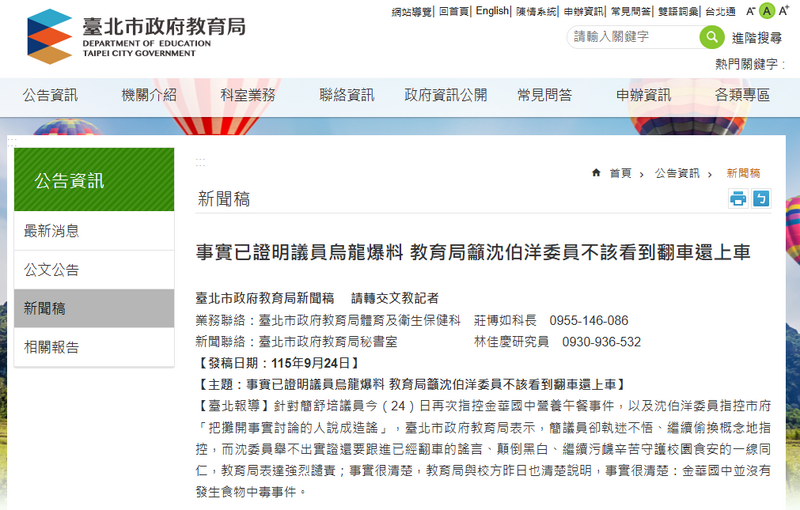Open the 公告資訊 main navigation menu
The width and height of the screenshot is (800, 510).
(x=50, y=95)
